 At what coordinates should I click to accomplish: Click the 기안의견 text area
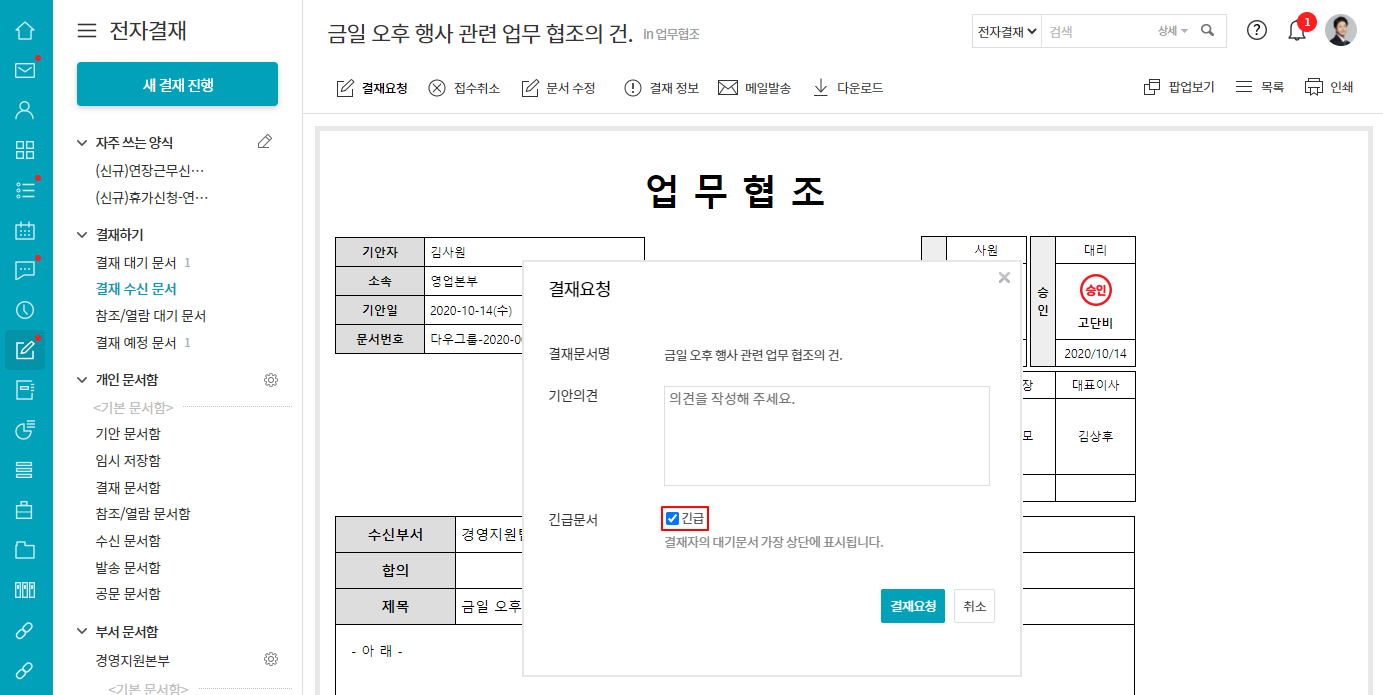pyautogui.click(x=826, y=436)
